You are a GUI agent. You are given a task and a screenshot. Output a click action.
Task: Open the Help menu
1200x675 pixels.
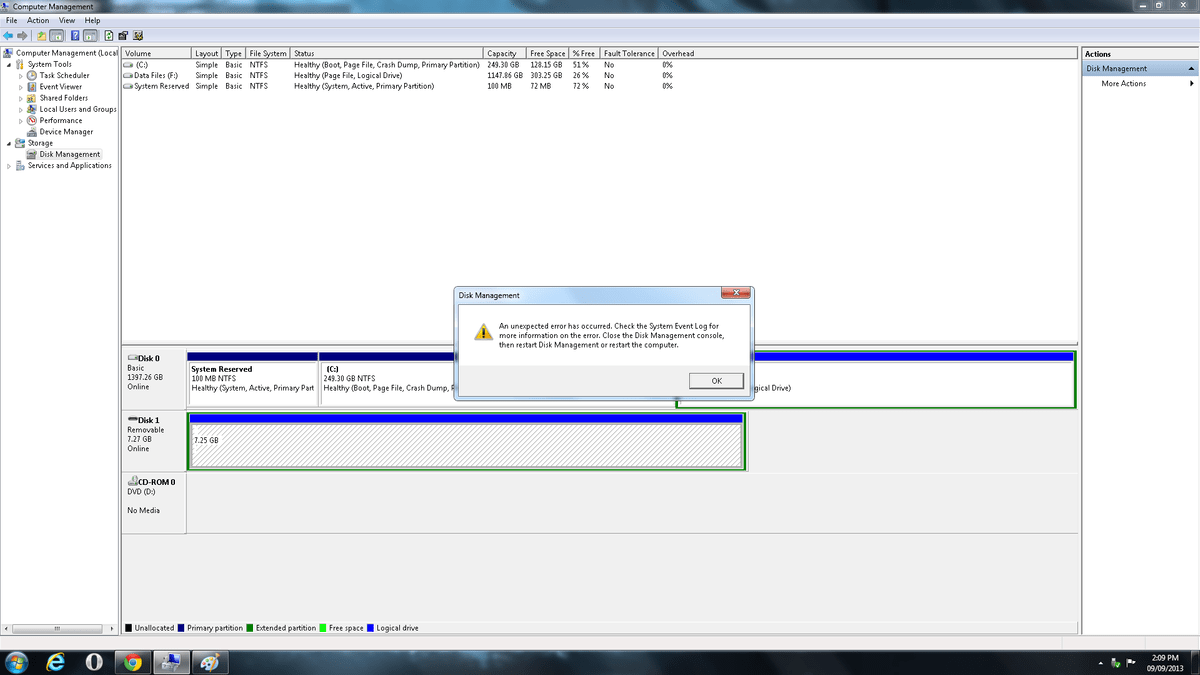click(92, 20)
